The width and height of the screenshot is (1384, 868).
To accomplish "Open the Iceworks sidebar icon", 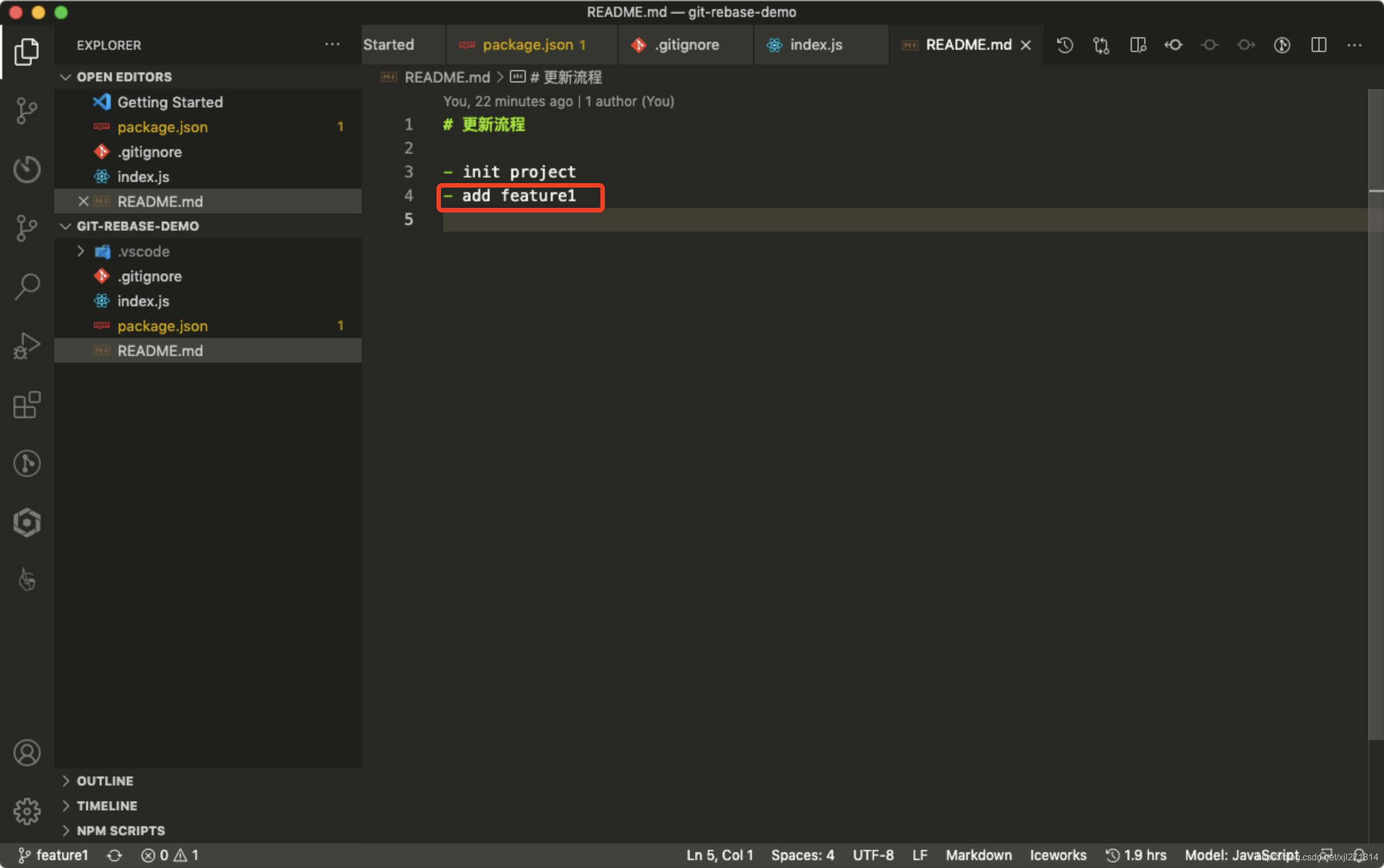I will pos(27,522).
